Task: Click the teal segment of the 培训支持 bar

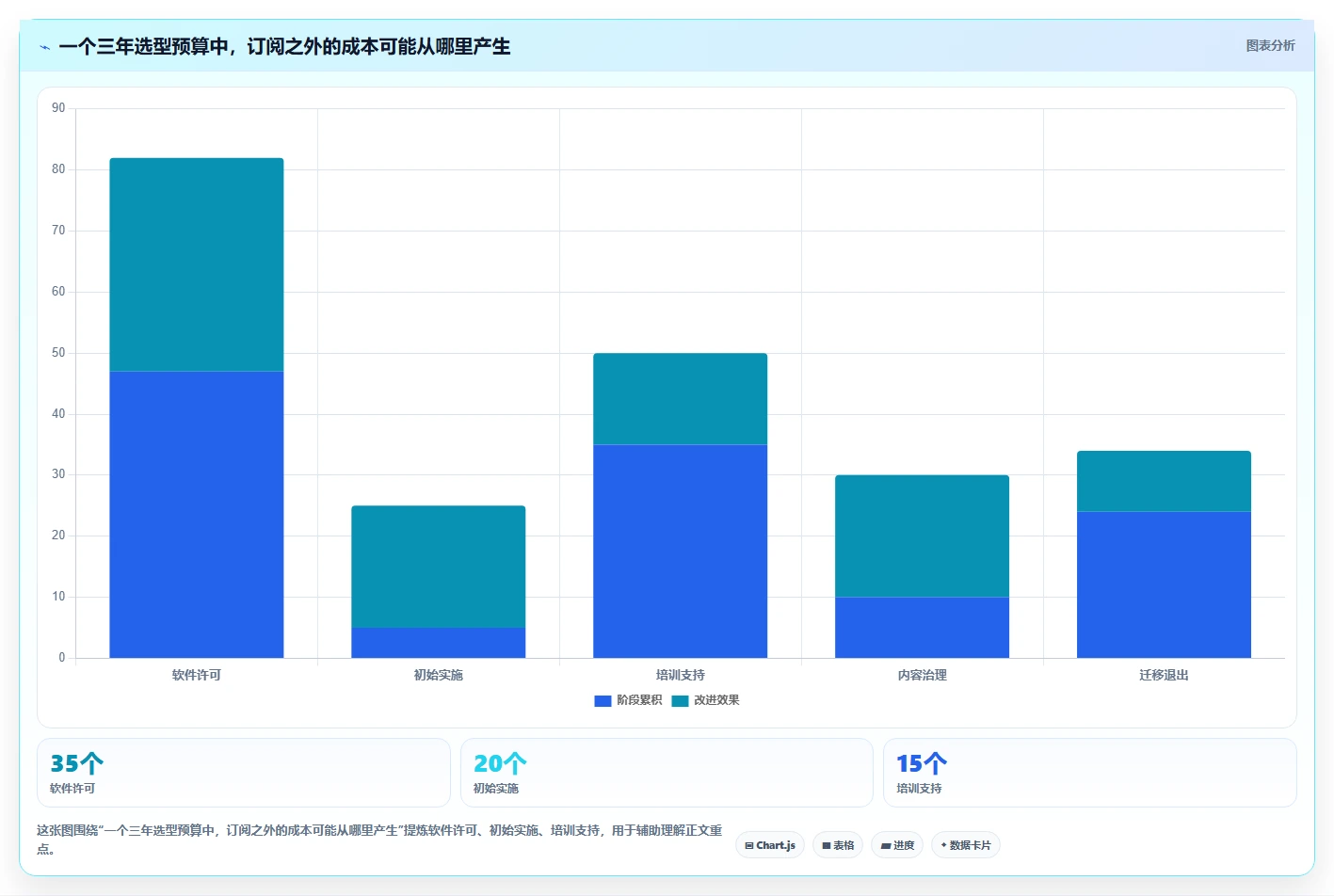Action: (x=681, y=399)
